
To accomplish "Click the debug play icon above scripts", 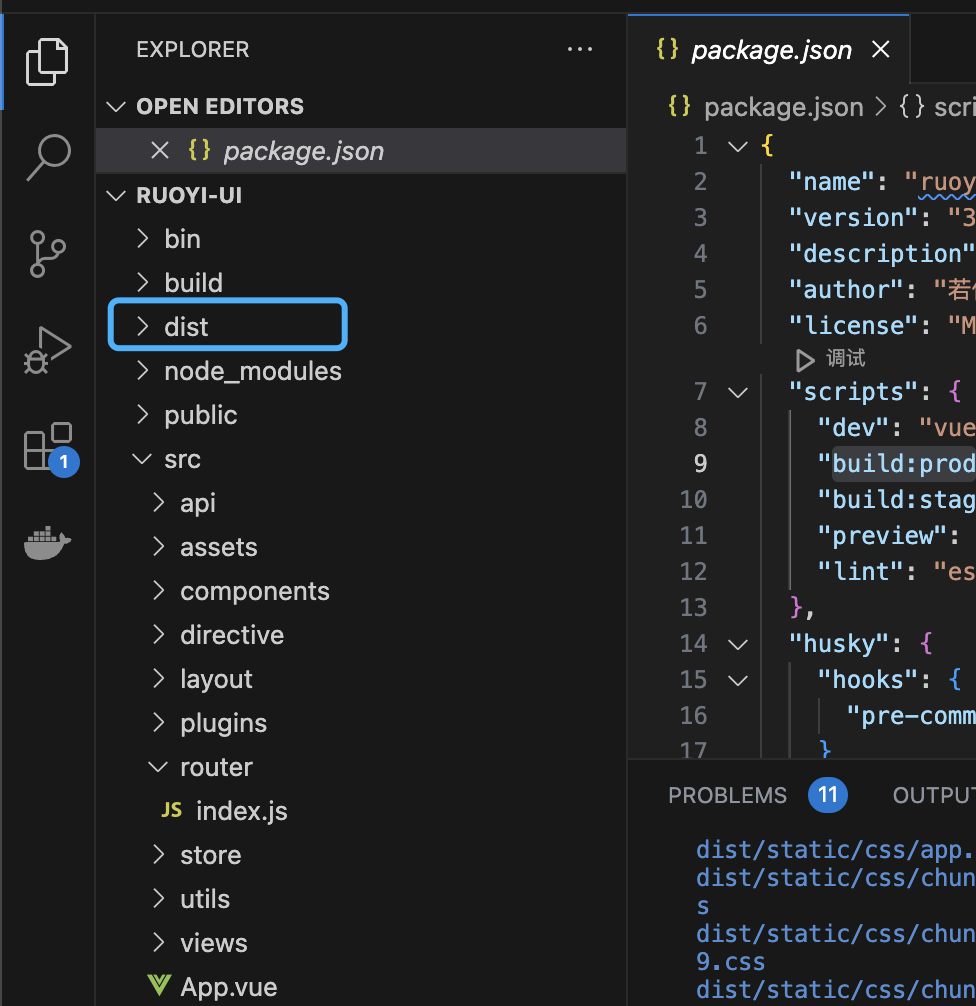I will coord(805,358).
